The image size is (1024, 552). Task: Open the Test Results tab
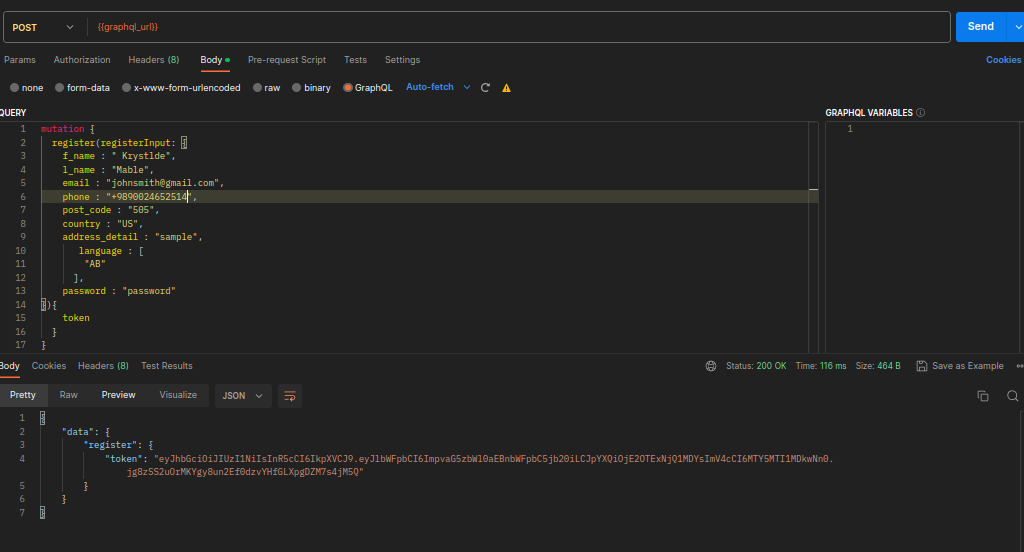167,366
